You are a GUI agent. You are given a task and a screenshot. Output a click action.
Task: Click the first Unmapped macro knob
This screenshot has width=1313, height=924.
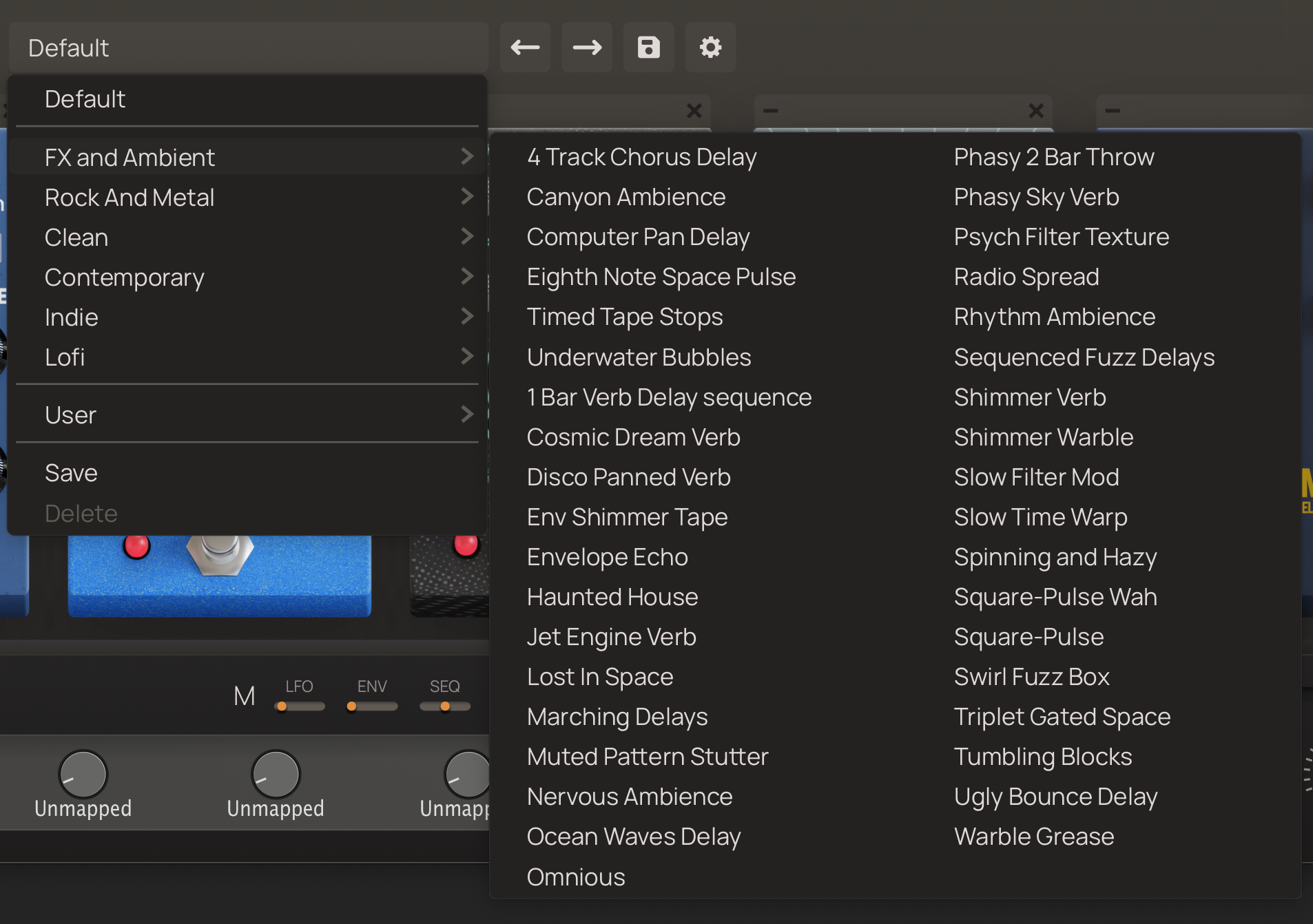[83, 775]
